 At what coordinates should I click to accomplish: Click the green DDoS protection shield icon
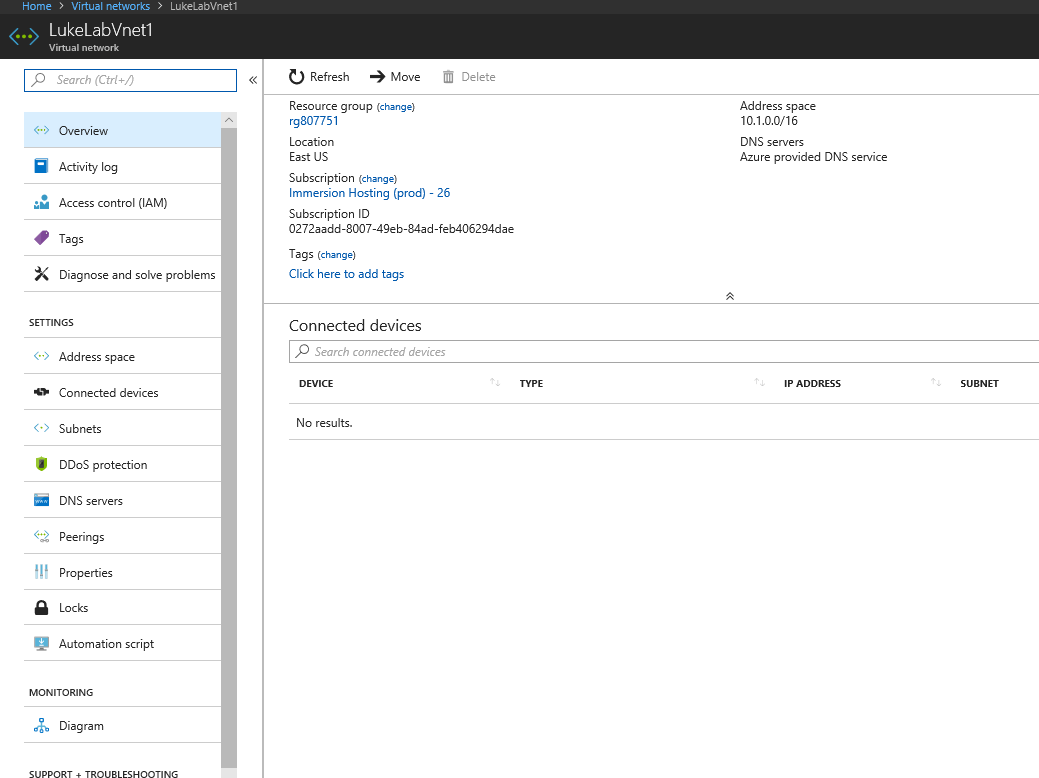41,464
